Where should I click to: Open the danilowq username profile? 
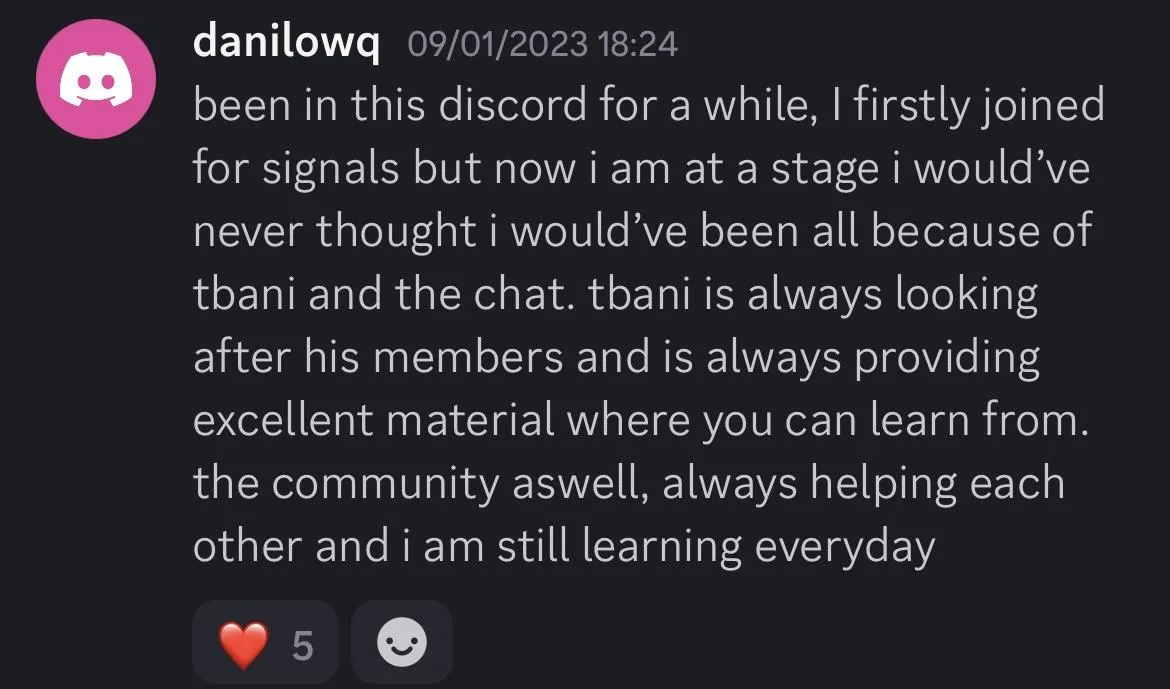click(x=286, y=42)
